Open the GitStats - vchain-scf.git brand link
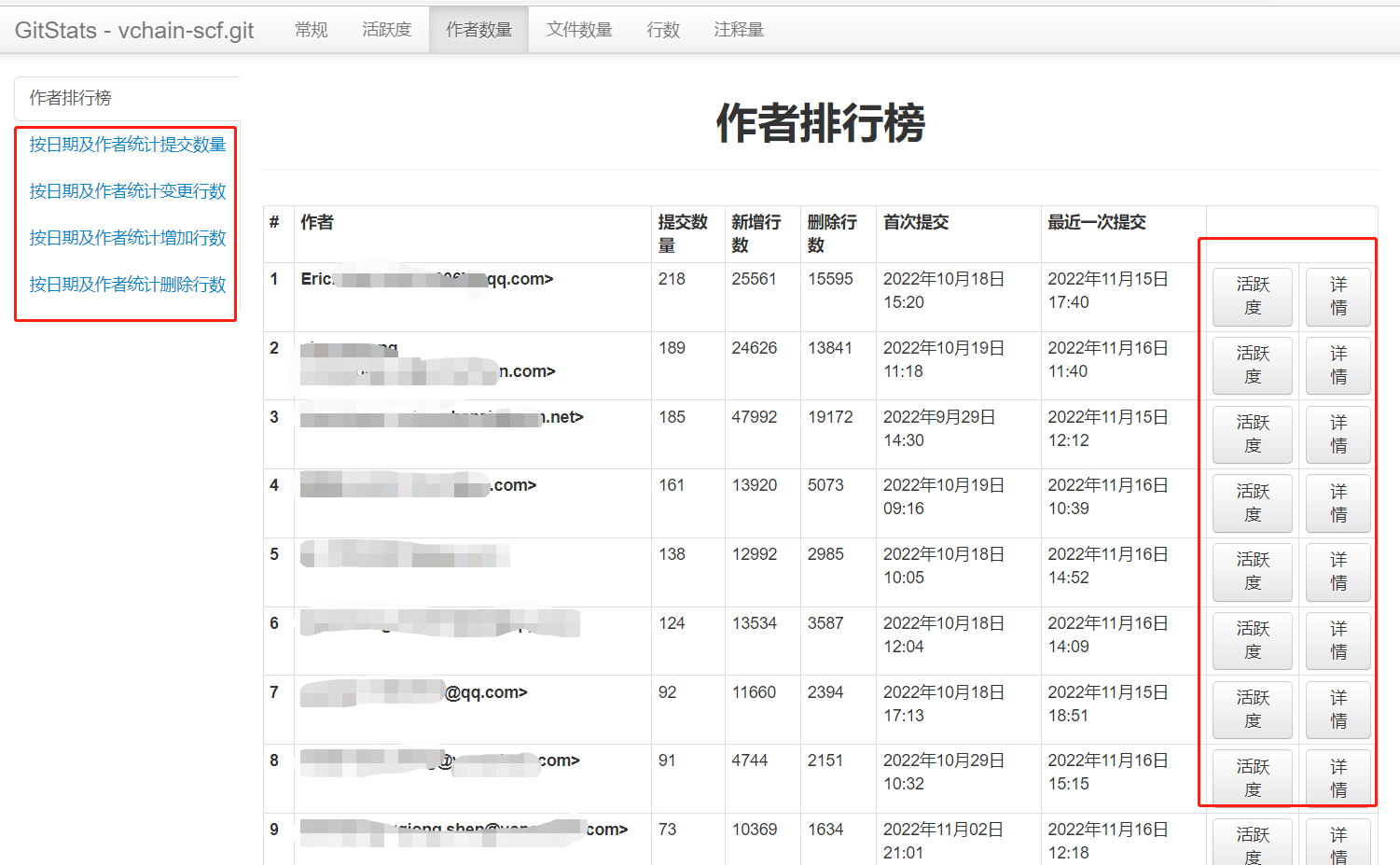Image resolution: width=1400 pixels, height=865 pixels. pos(134,30)
